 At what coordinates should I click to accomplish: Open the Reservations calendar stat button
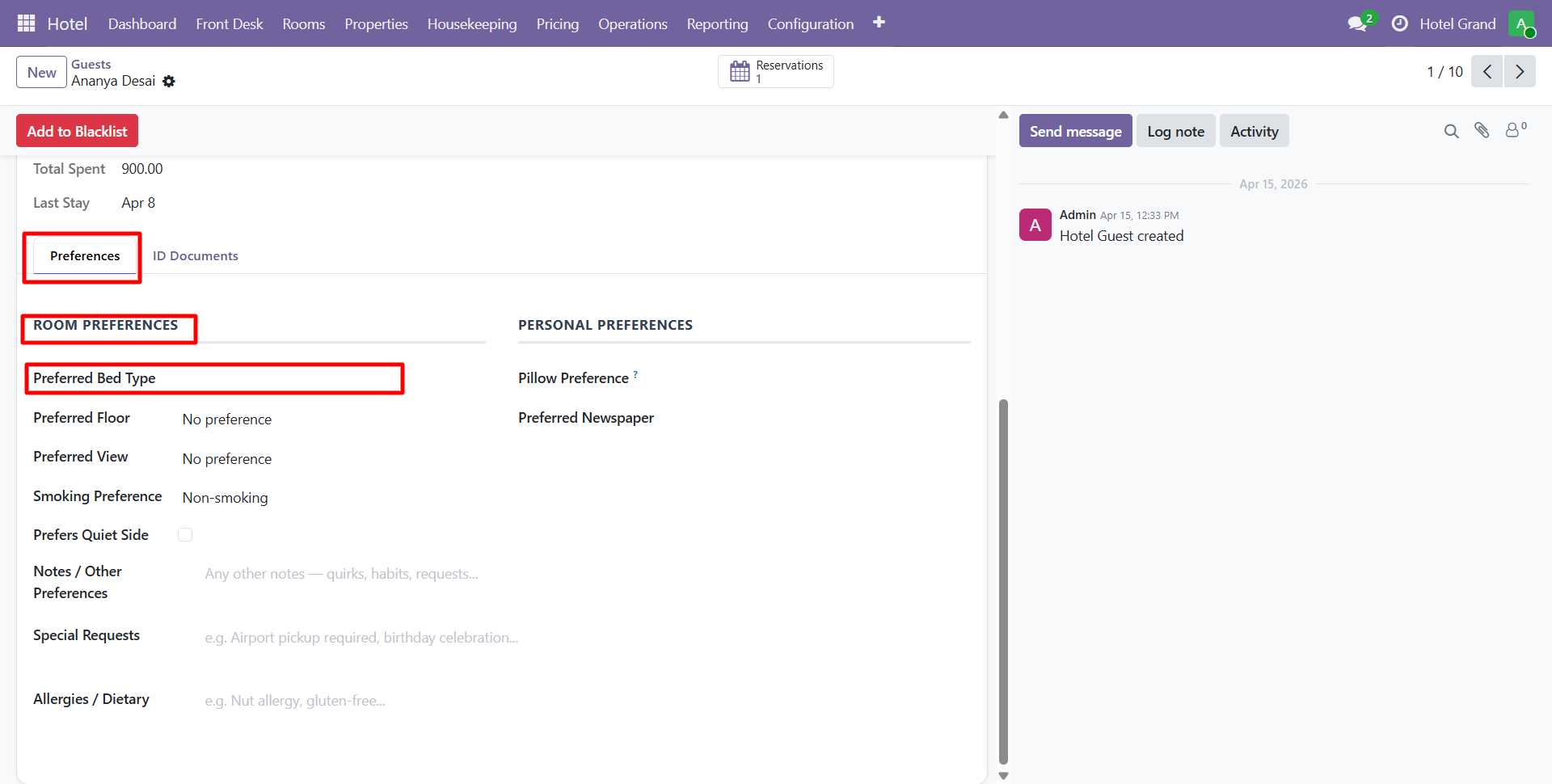tap(775, 72)
